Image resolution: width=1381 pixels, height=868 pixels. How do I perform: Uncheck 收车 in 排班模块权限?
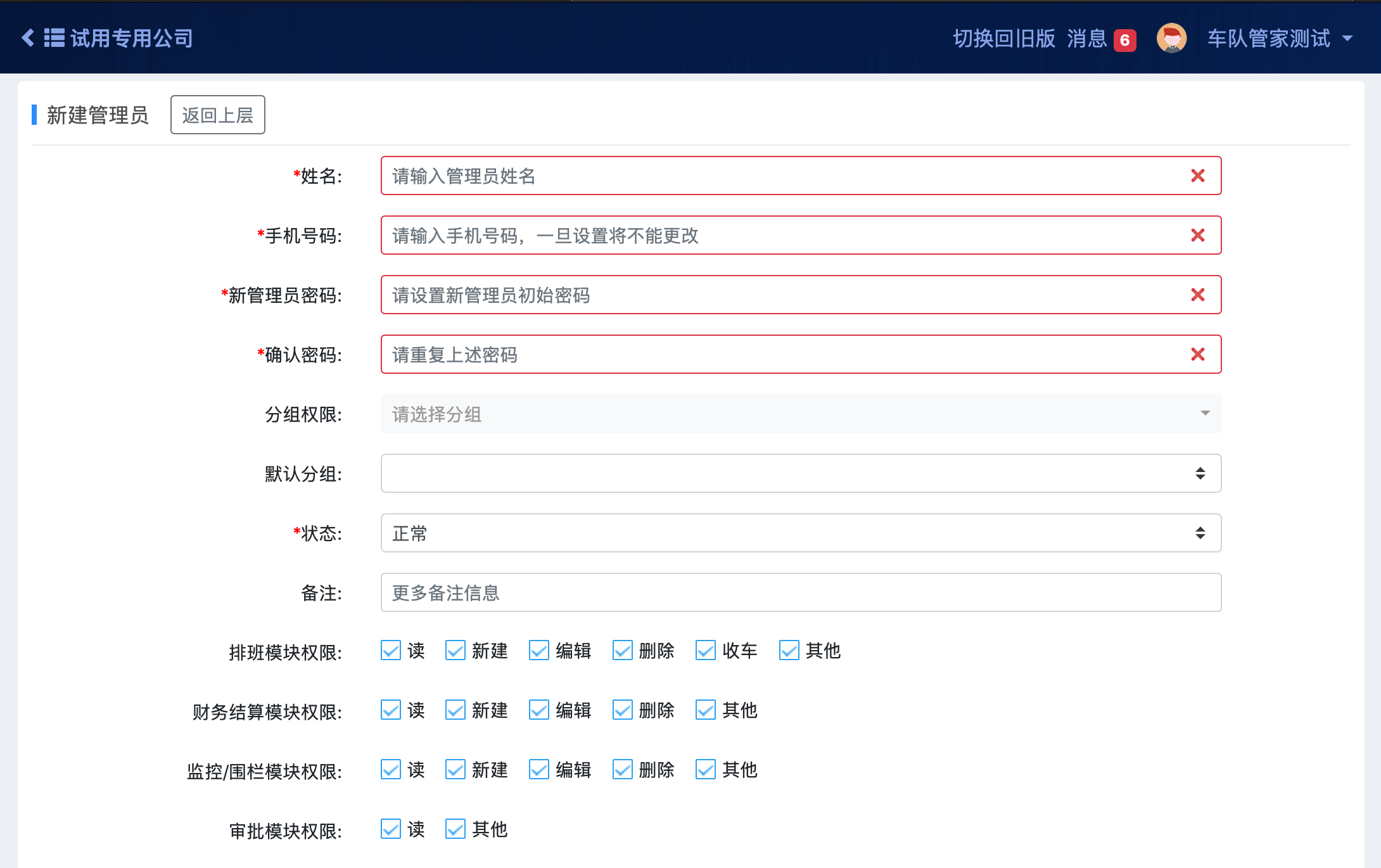706,650
